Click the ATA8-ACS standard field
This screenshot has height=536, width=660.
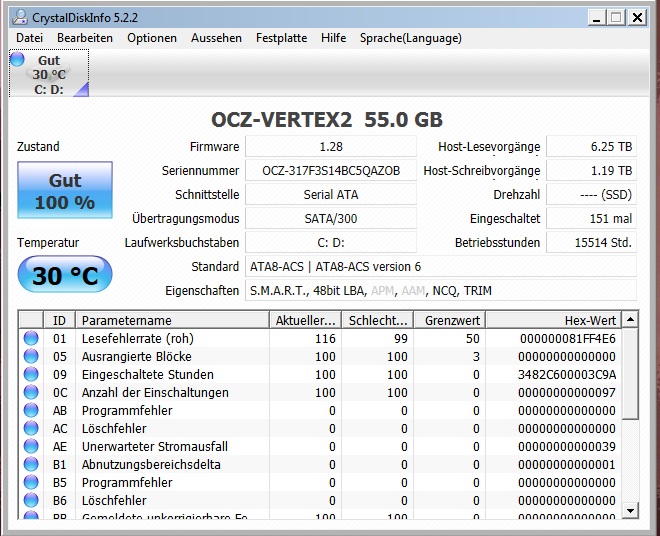tap(441, 267)
